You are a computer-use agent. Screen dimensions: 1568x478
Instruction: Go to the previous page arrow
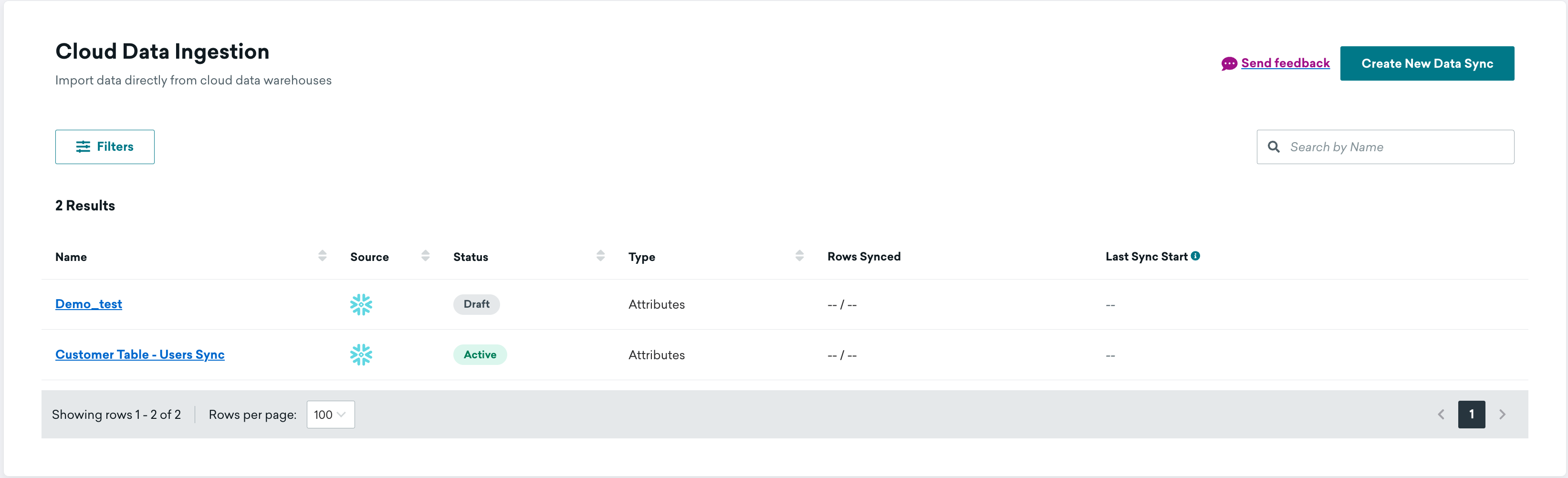pyautogui.click(x=1441, y=415)
